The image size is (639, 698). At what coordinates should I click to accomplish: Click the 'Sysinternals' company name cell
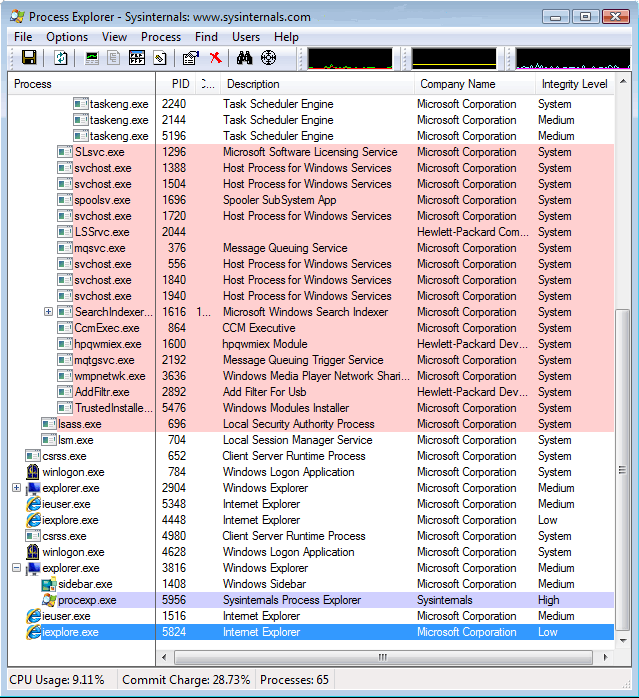tap(444, 600)
